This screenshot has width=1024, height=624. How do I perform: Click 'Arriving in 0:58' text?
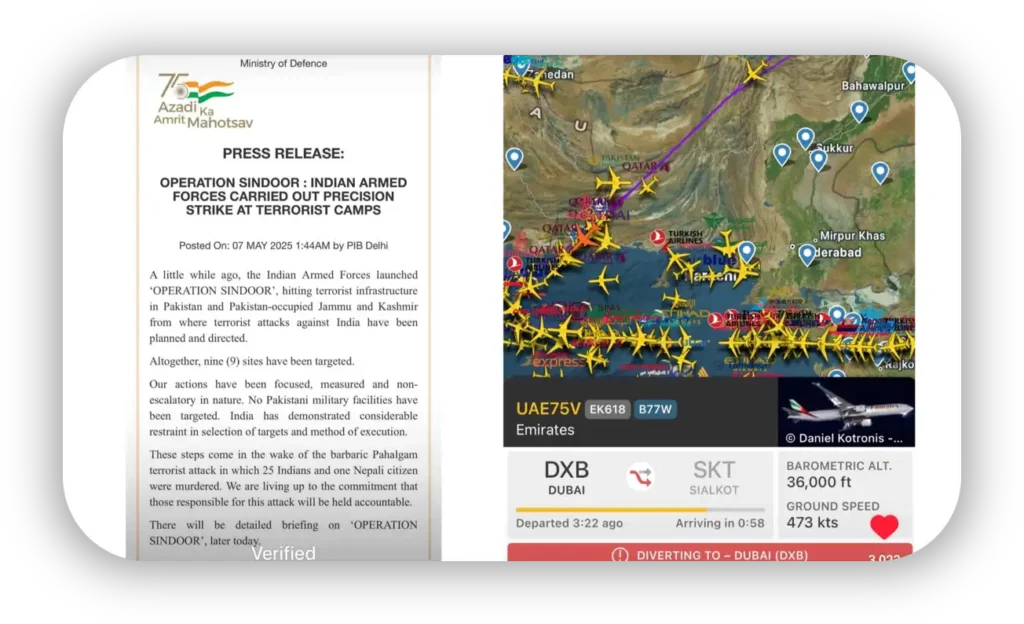coord(720,523)
